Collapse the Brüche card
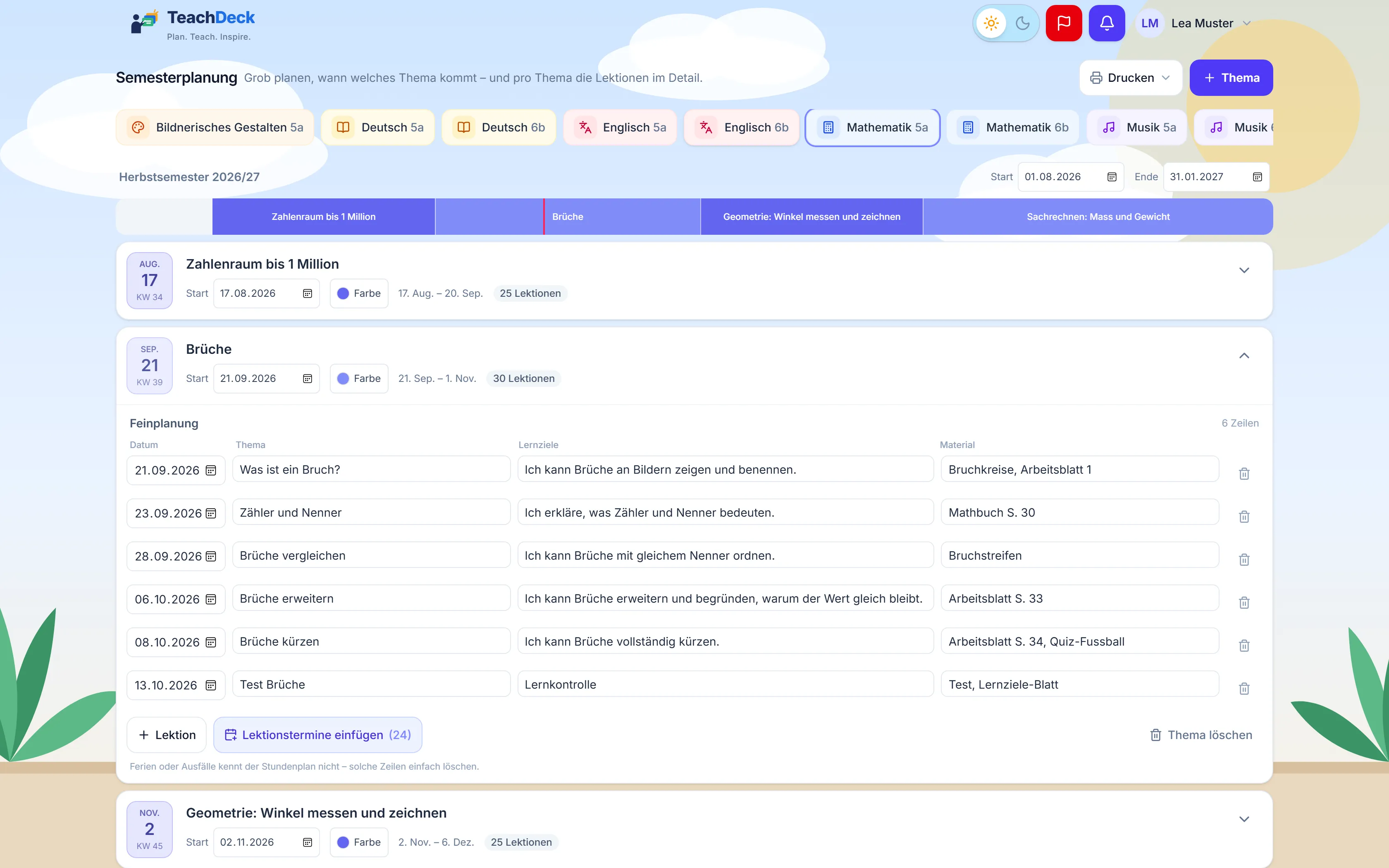 tap(1244, 356)
